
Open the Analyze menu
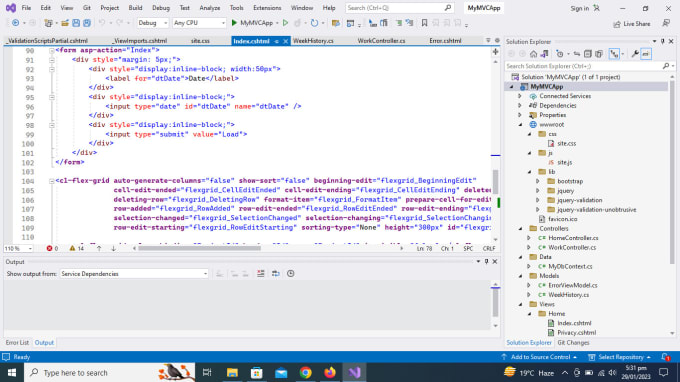[x=210, y=8]
